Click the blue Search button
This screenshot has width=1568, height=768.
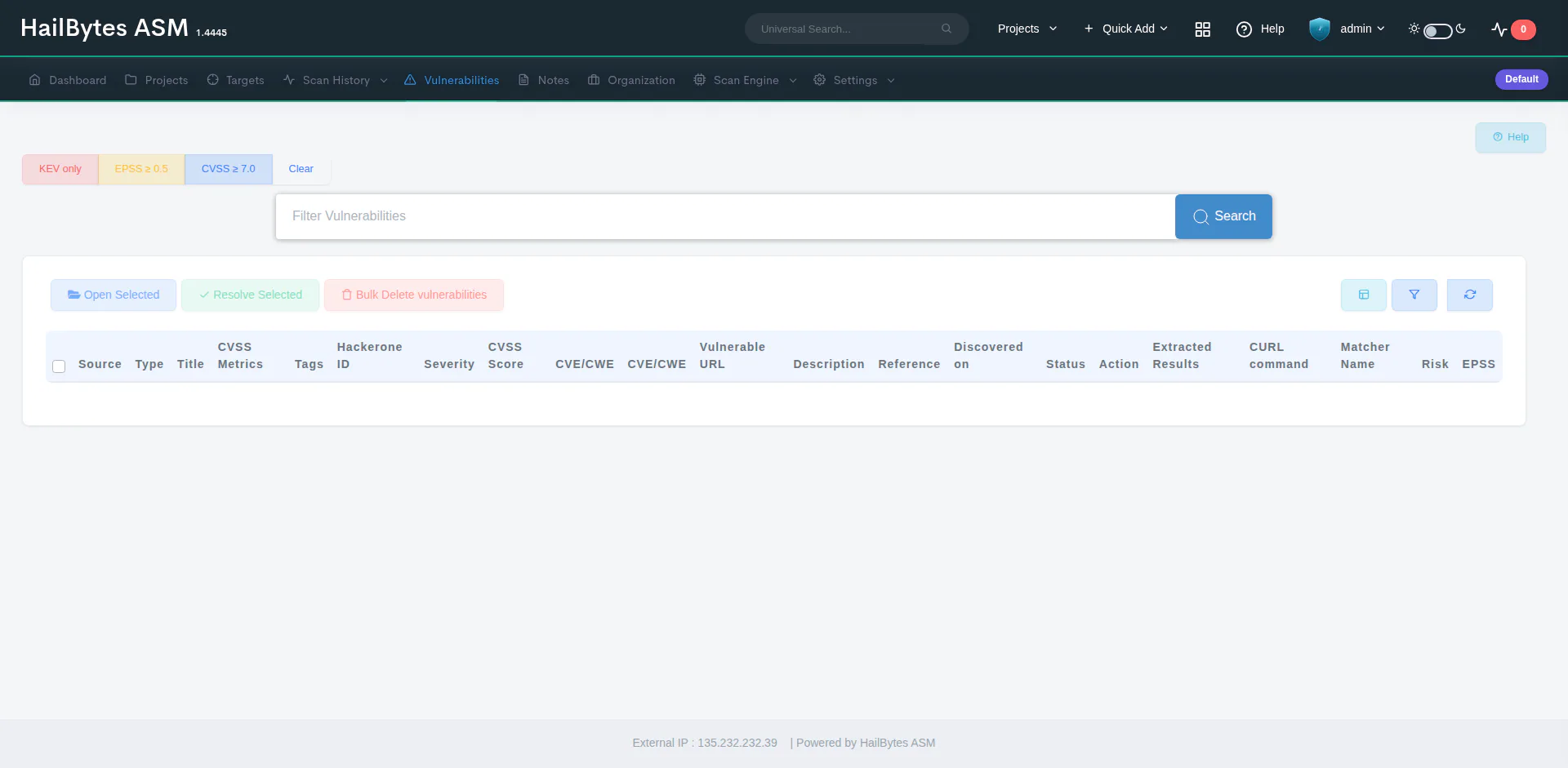1223,216
